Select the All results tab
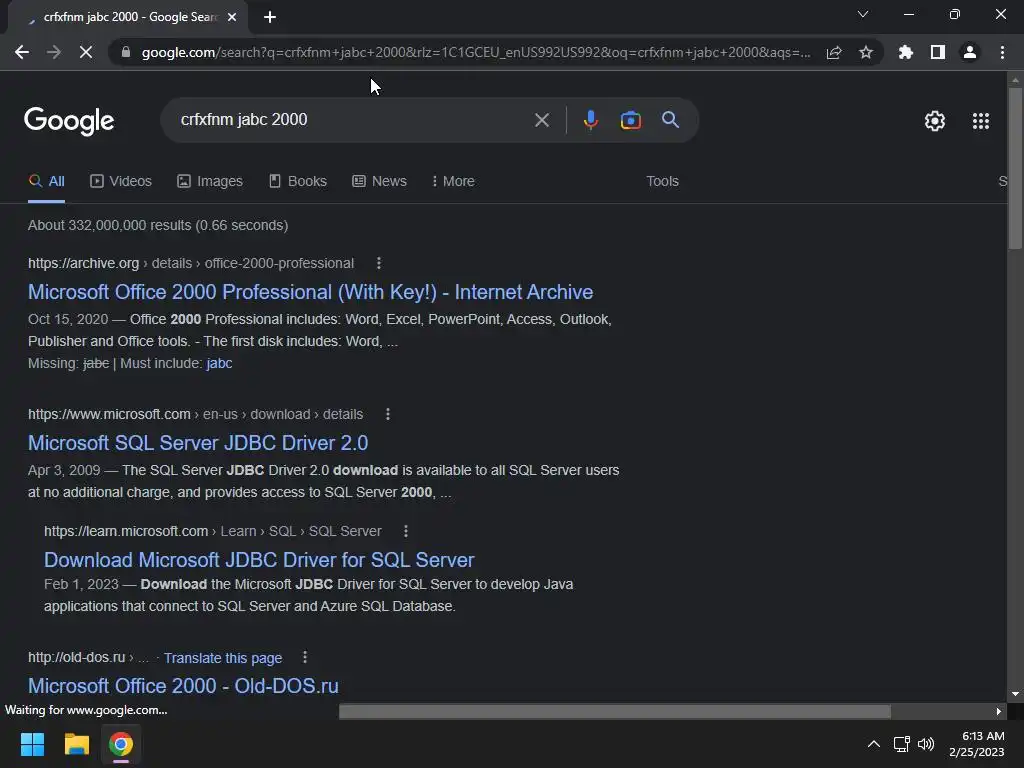This screenshot has width=1024, height=768. pyautogui.click(x=46, y=181)
